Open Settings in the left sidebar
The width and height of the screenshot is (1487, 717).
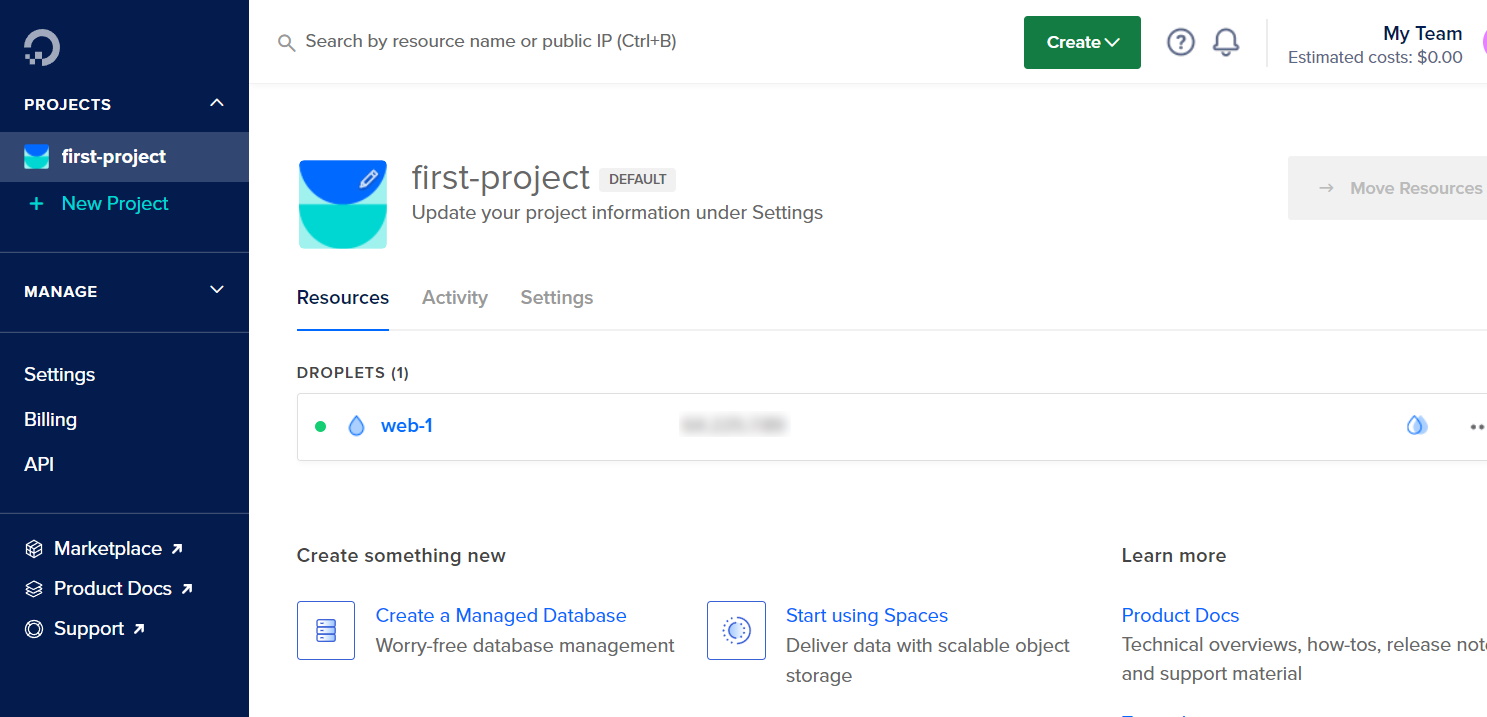pyautogui.click(x=60, y=375)
